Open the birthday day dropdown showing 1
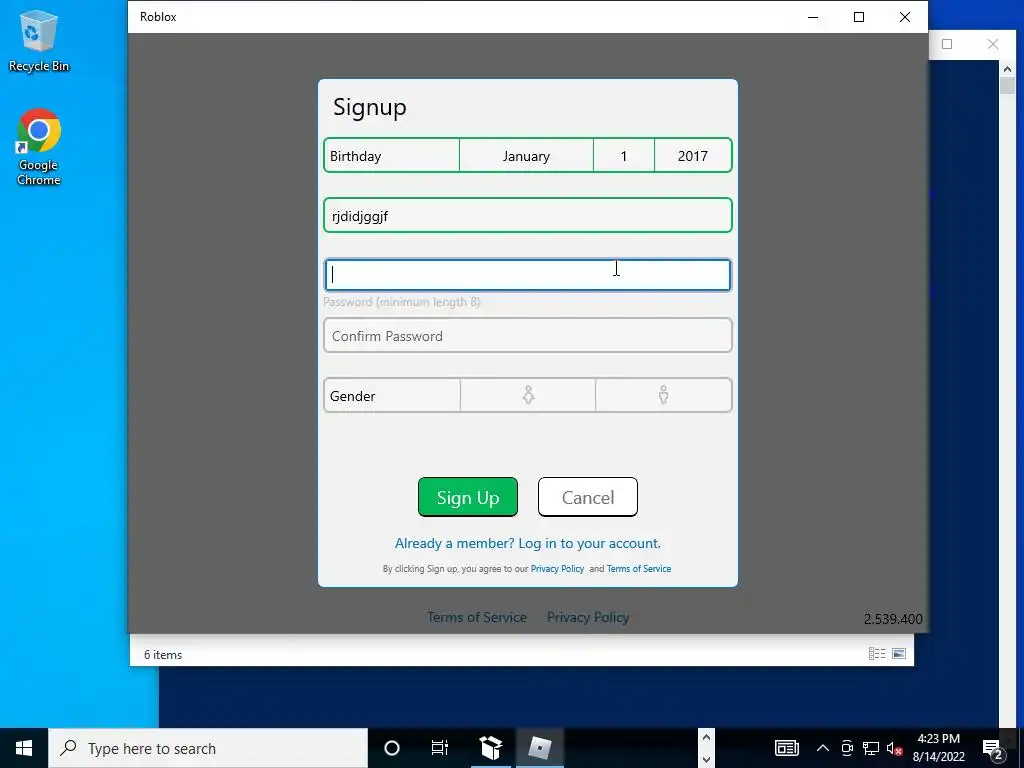This screenshot has width=1024, height=768. click(x=624, y=156)
